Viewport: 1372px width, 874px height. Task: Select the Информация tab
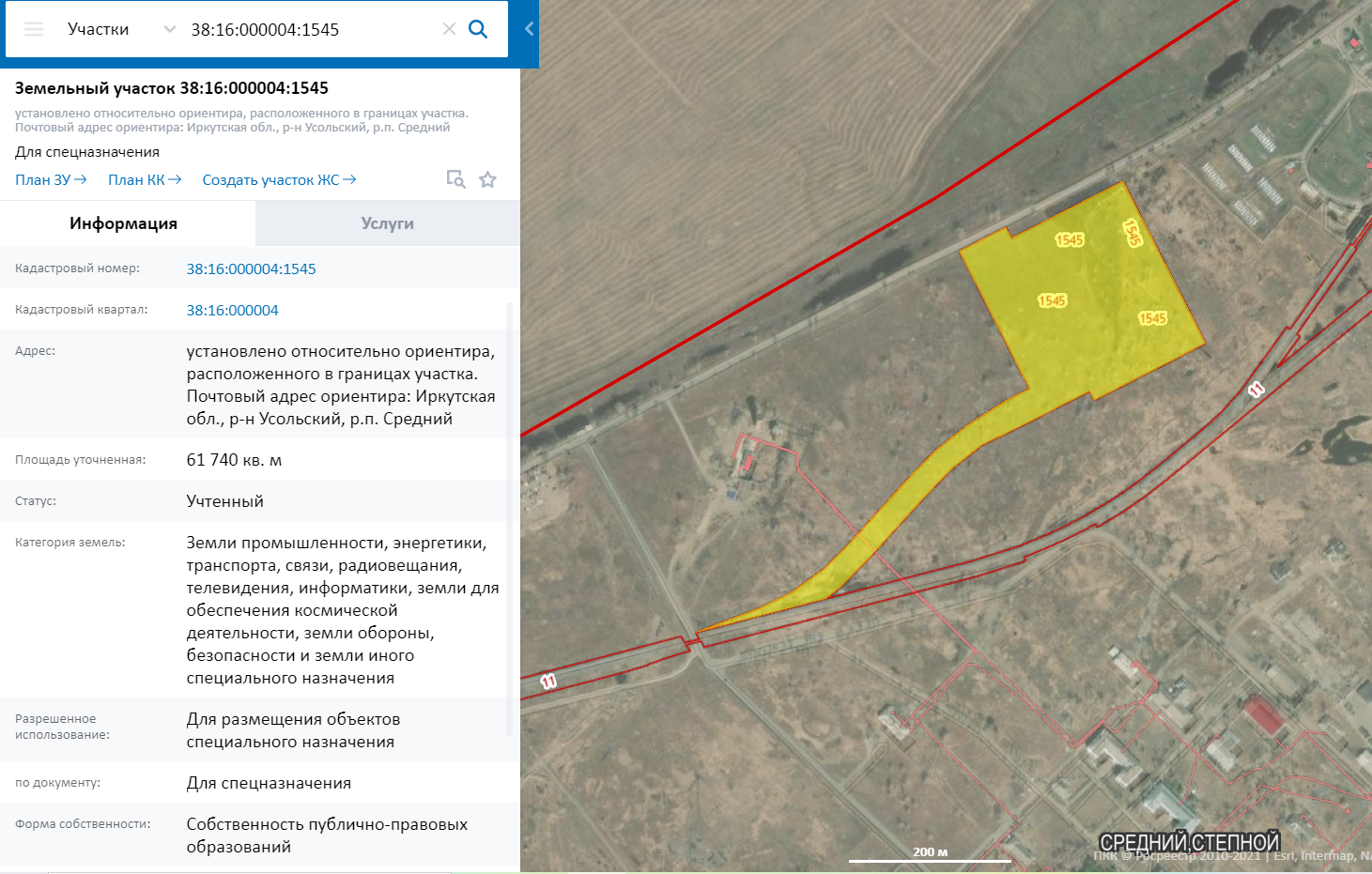(123, 223)
